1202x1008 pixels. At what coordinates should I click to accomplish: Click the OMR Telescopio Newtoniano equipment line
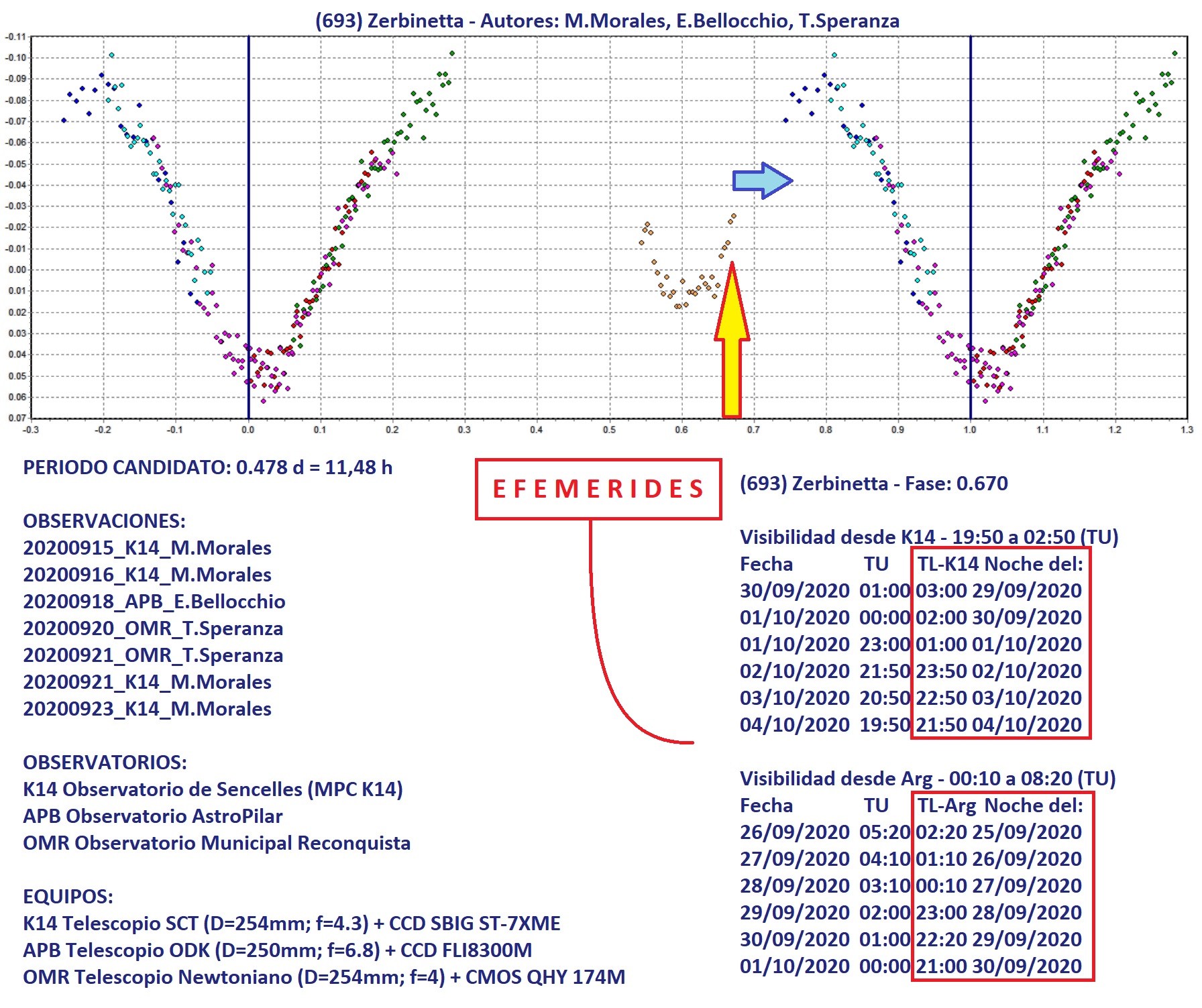[x=323, y=977]
